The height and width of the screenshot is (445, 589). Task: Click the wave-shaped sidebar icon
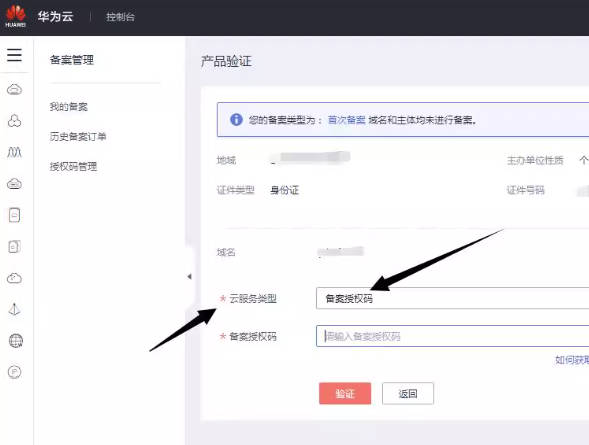pos(15,152)
